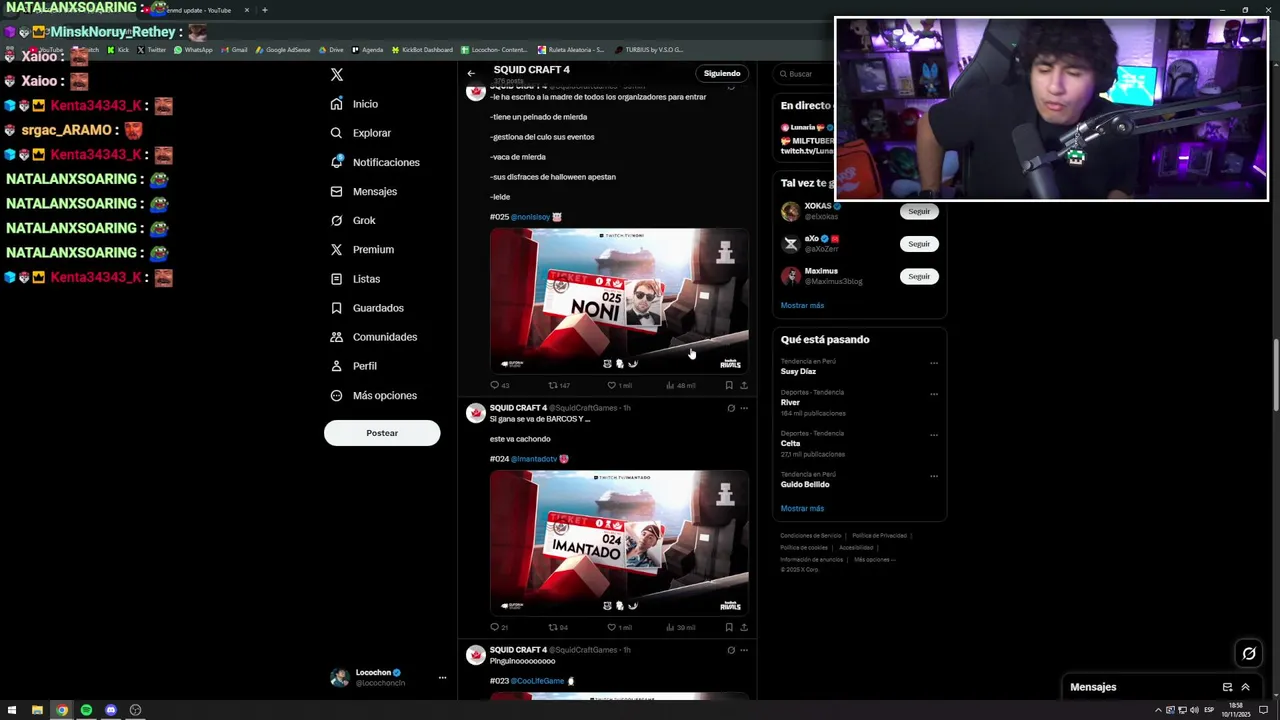View analytics of #024 Imantado post
Viewport: 1280px width, 720px height.
[x=680, y=627]
